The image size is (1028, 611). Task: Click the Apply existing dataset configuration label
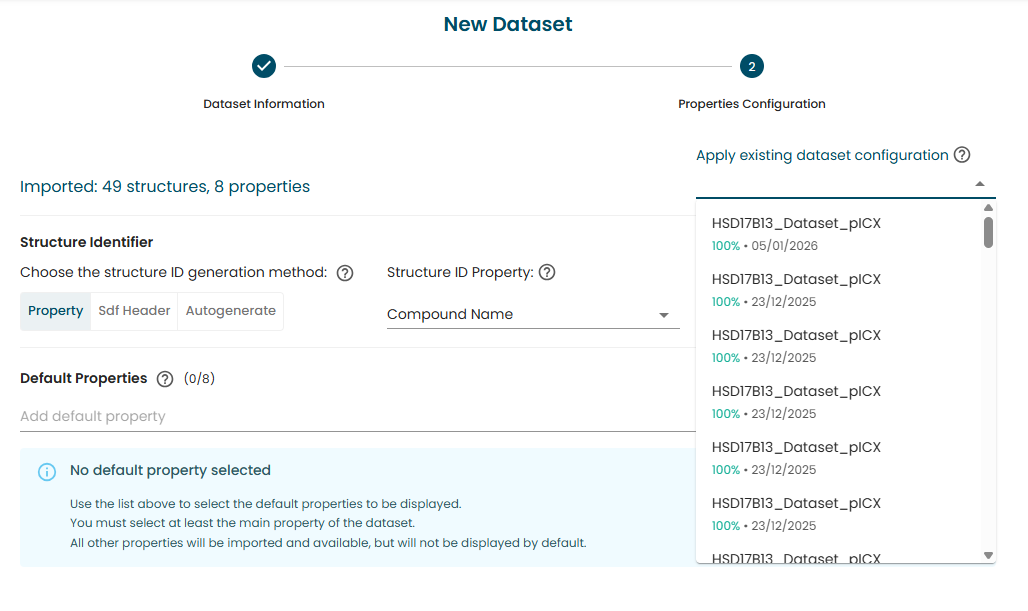click(822, 155)
